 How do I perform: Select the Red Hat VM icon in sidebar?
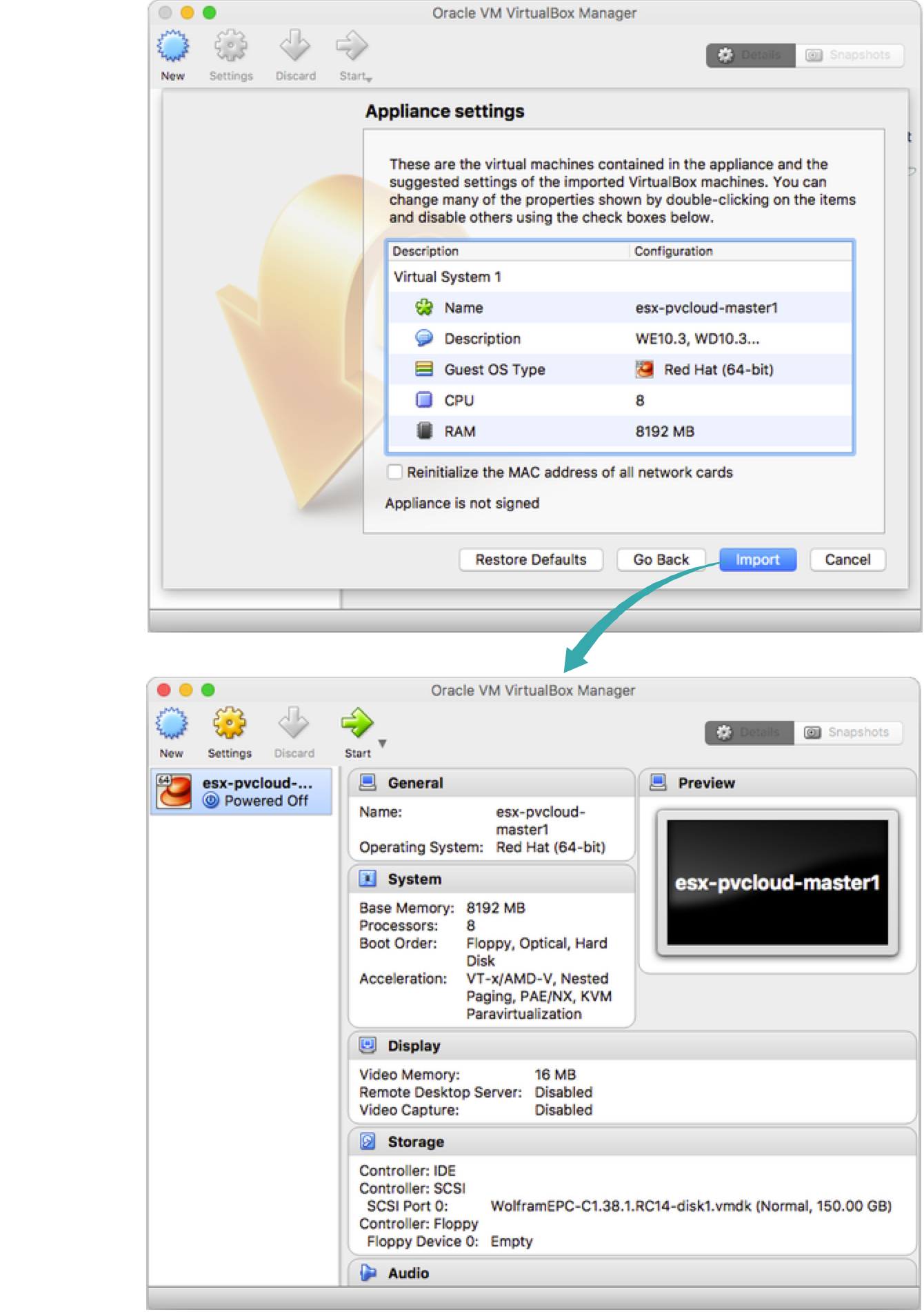(x=174, y=791)
